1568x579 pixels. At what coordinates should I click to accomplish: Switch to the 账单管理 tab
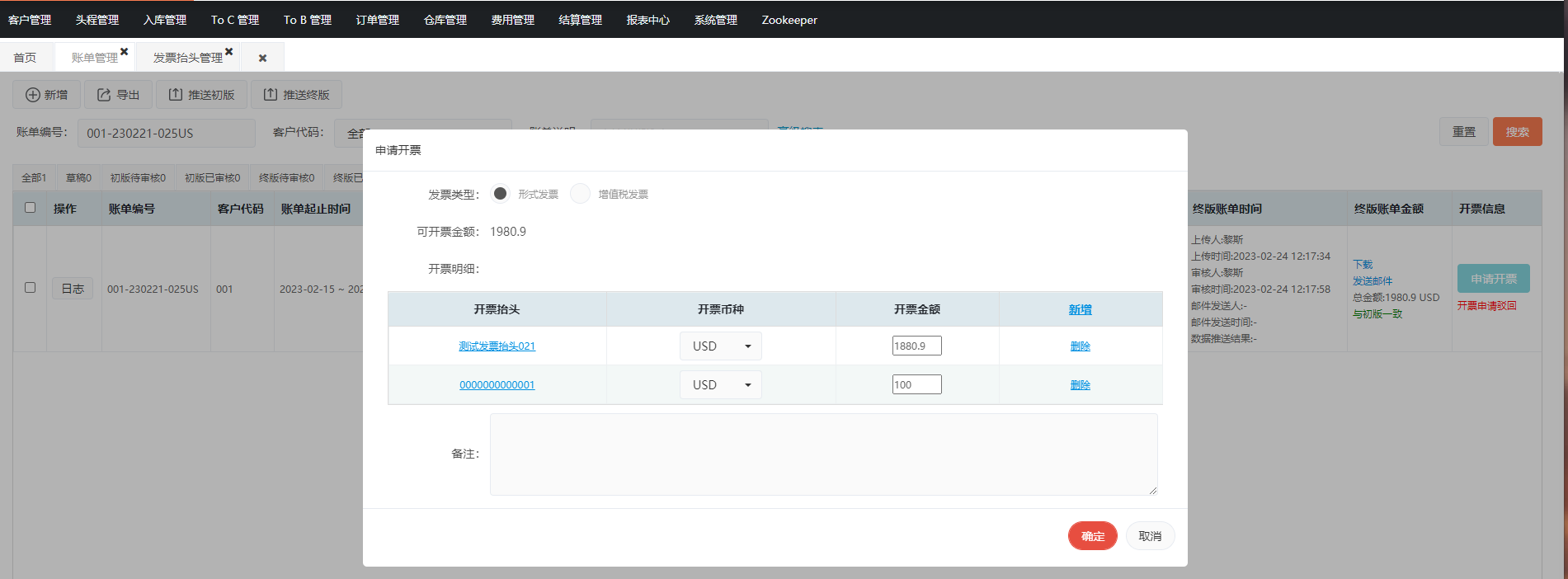coord(94,58)
